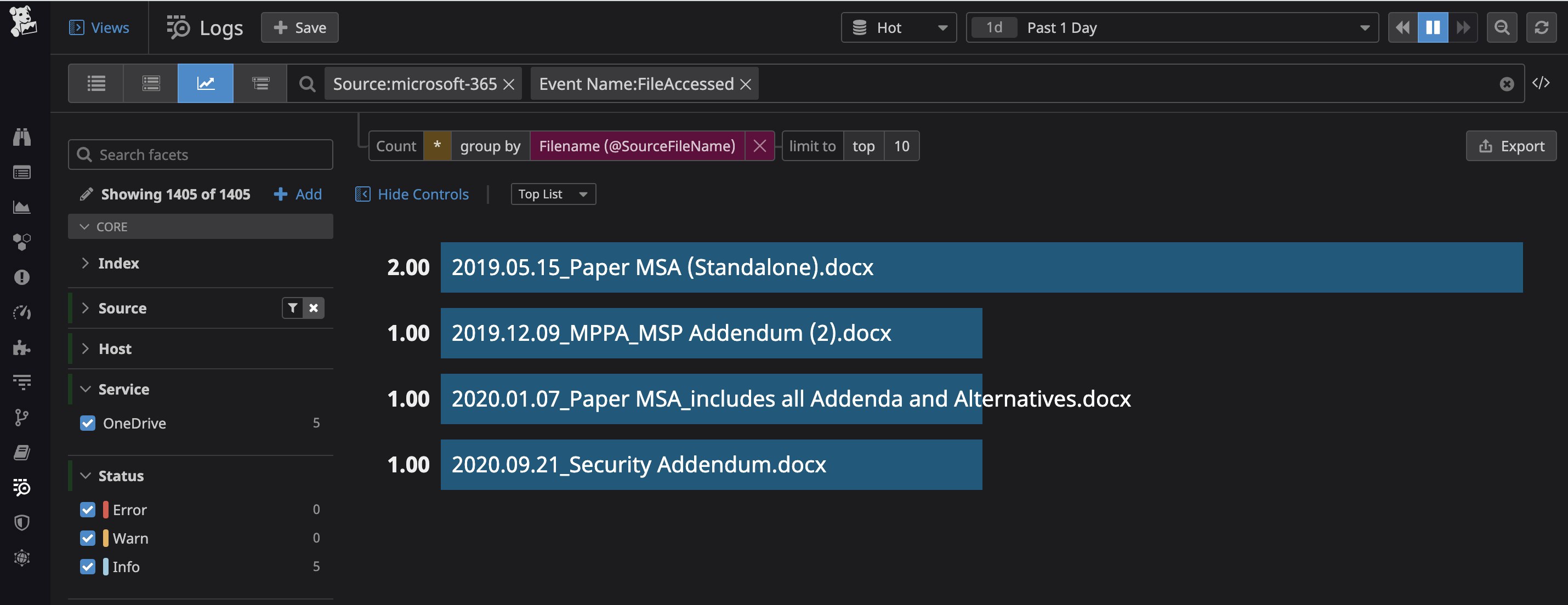The height and width of the screenshot is (605, 1568).
Task: Clear the search query with X icon
Action: 1507,84
